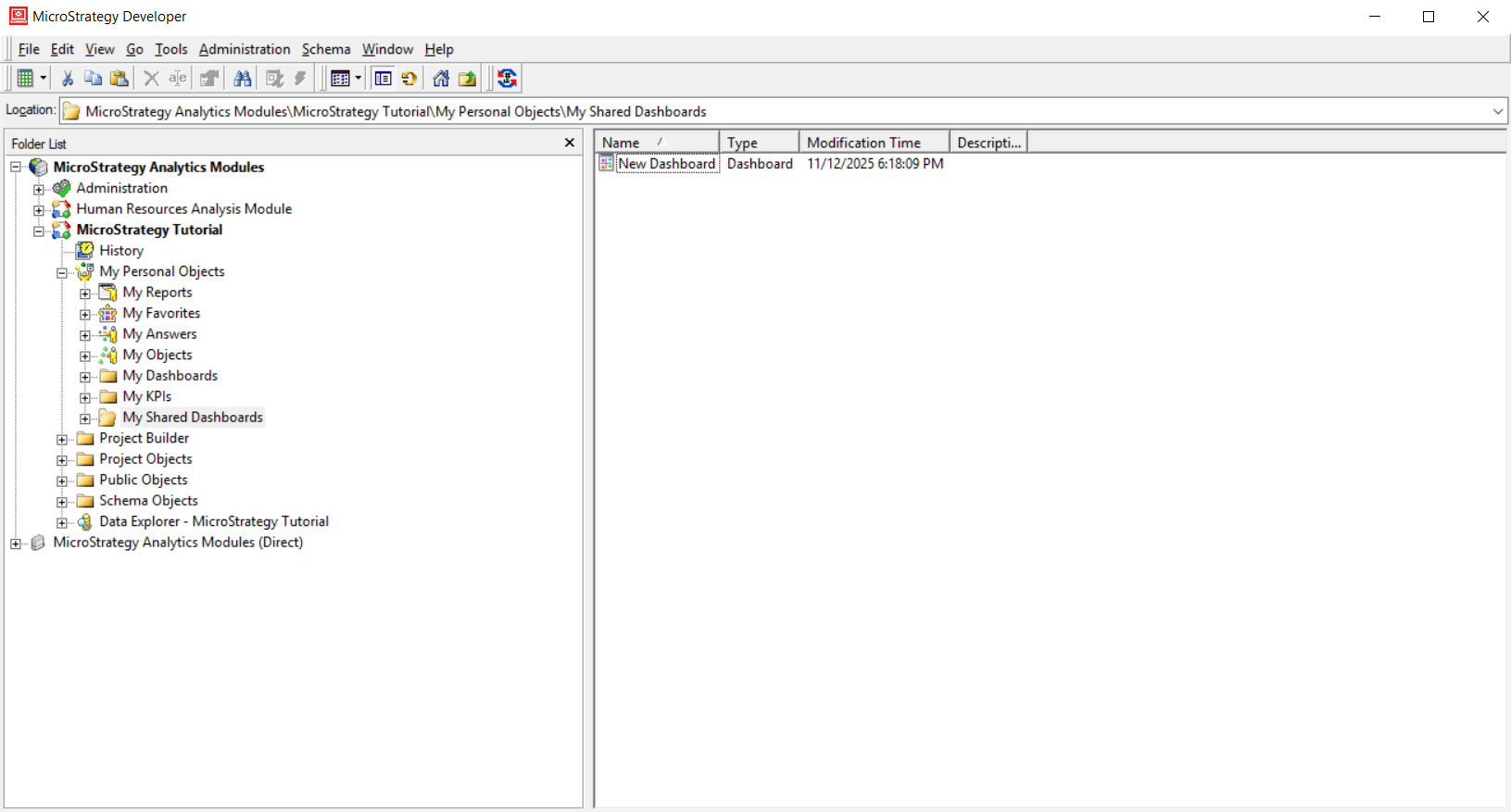
Task: Collapse the My Personal Objects node
Action: (x=62, y=272)
